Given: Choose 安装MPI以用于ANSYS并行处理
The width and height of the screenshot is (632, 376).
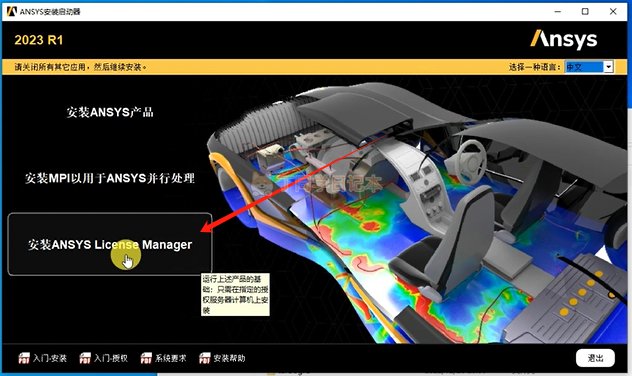Looking at the screenshot, I should tap(110, 178).
